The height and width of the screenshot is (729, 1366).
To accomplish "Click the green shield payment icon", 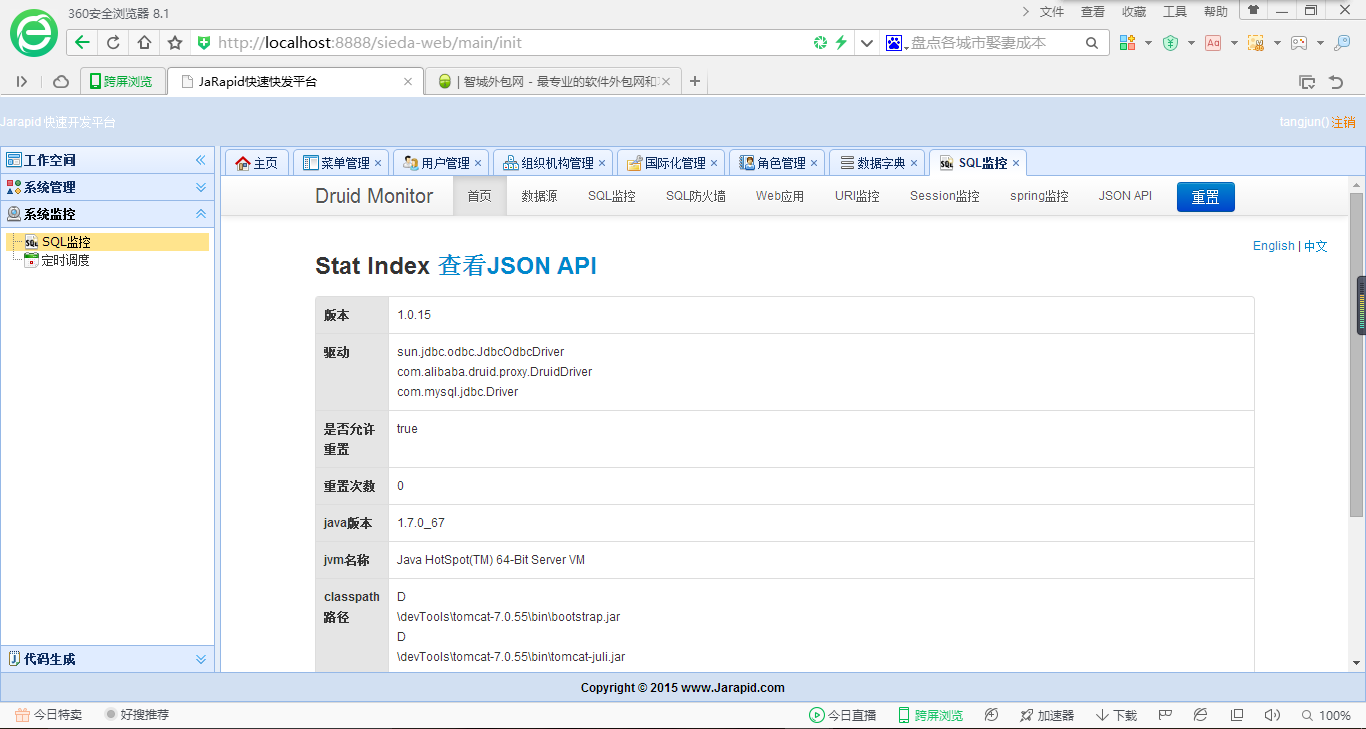I will (1170, 43).
